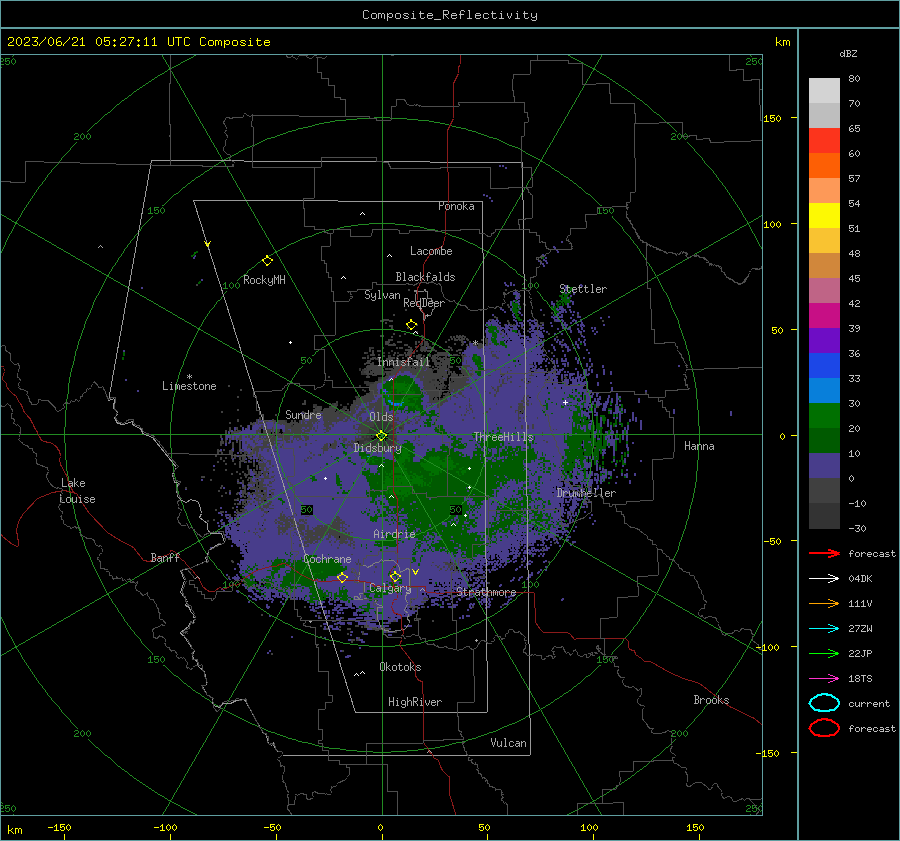
Task: Click the red forecast arrow in legend
Action: pos(824,553)
